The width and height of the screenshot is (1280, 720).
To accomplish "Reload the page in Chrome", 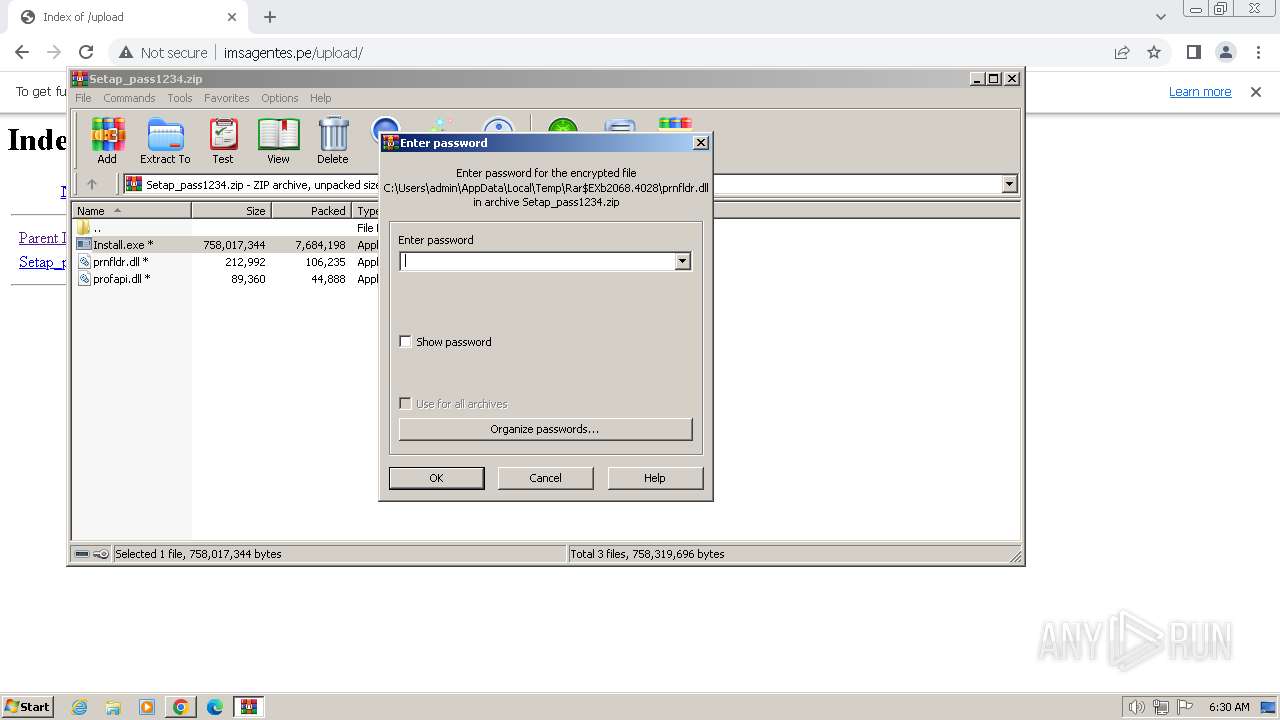I will [86, 52].
